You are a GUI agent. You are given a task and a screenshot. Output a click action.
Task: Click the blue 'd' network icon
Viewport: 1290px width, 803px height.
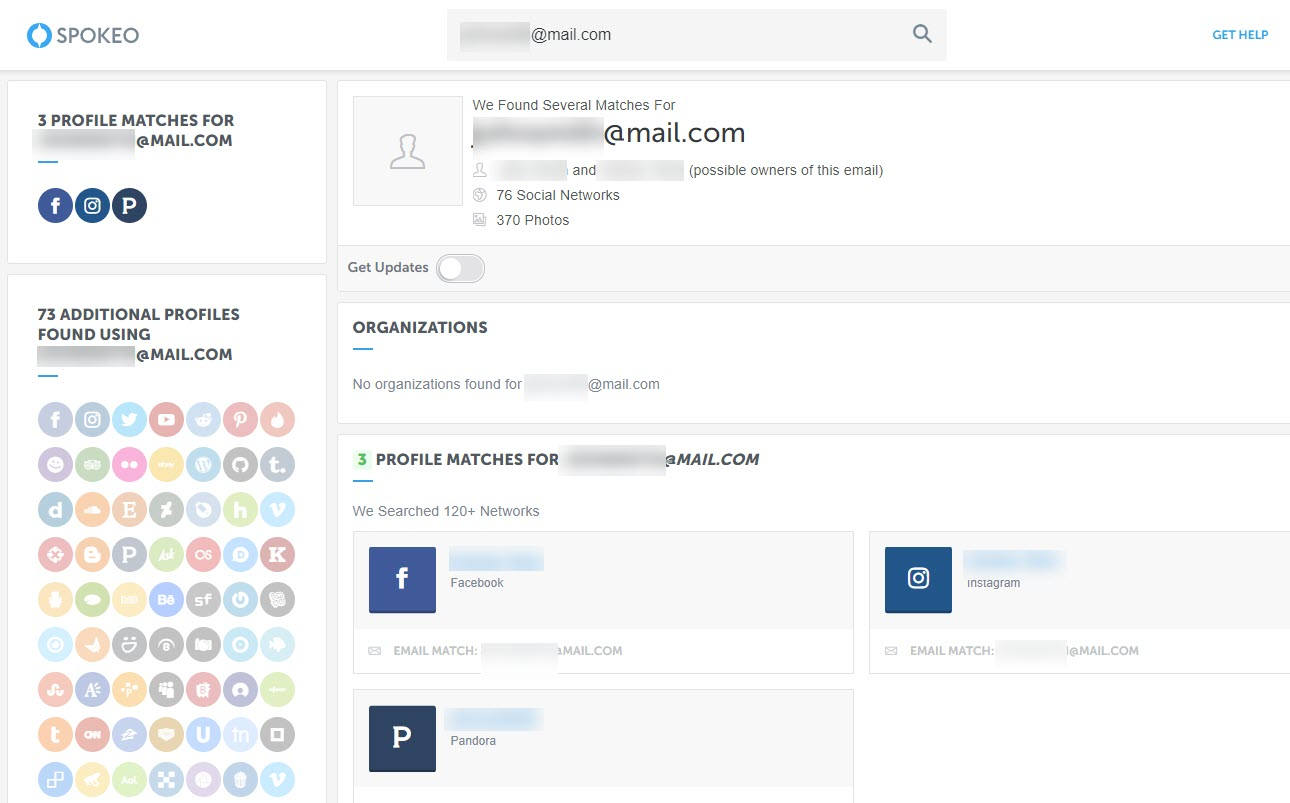click(x=55, y=510)
